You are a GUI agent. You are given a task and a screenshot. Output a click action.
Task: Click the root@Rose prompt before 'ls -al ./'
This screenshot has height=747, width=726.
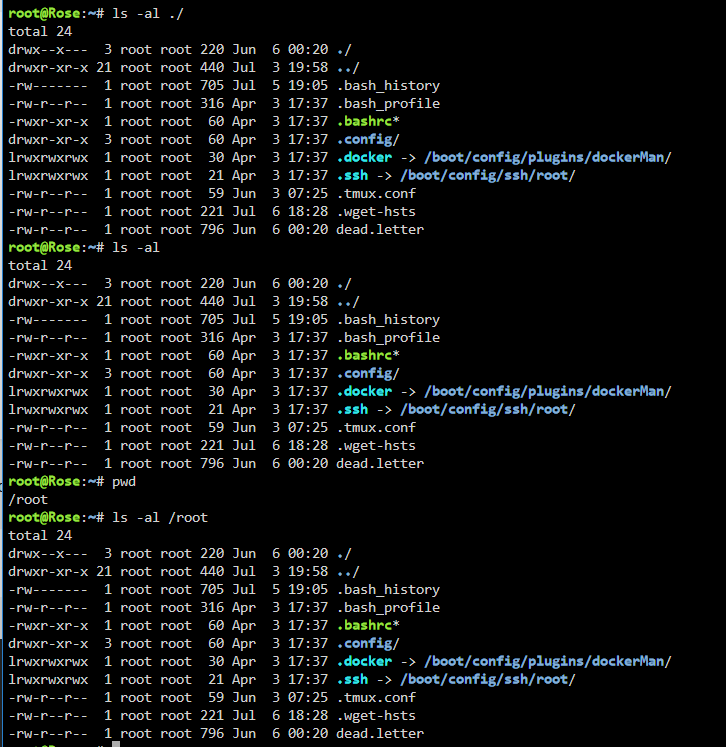(x=56, y=13)
